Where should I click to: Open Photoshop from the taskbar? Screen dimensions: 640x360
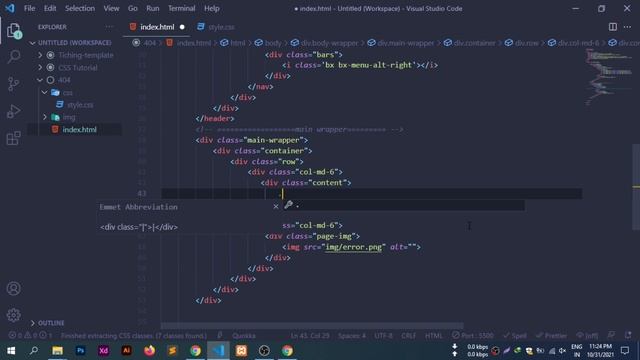click(80, 351)
